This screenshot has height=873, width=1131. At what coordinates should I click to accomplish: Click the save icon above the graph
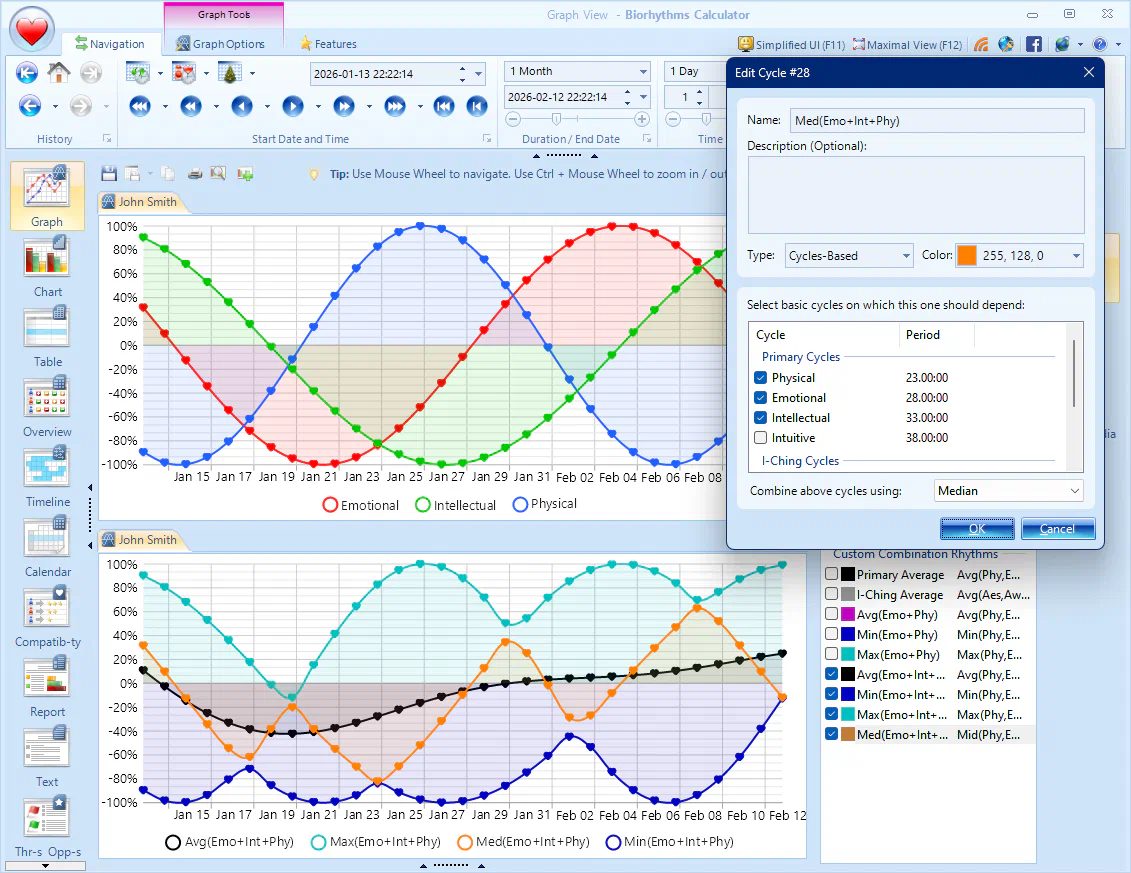click(109, 174)
